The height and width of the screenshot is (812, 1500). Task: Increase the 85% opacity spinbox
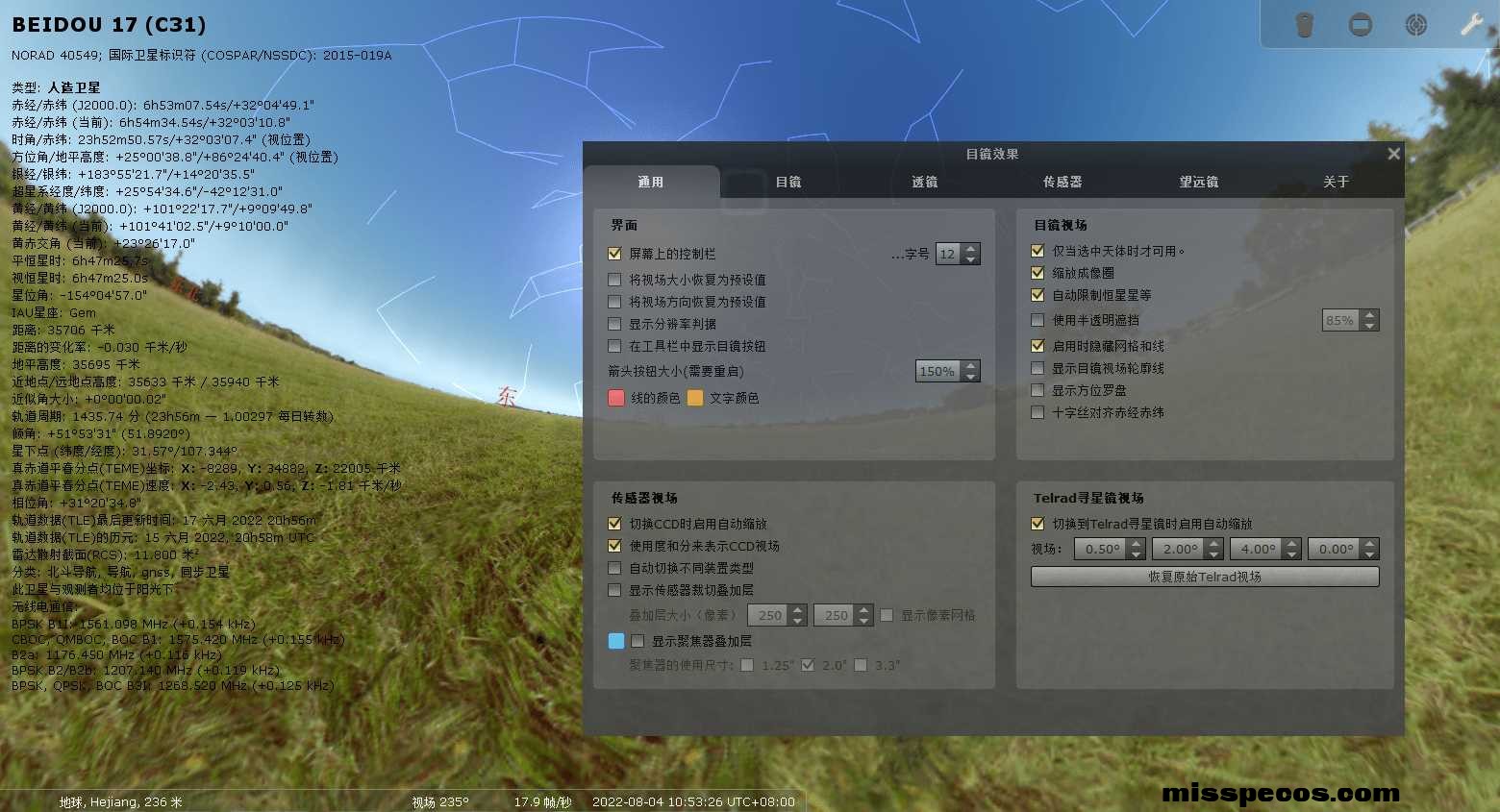(x=1370, y=315)
